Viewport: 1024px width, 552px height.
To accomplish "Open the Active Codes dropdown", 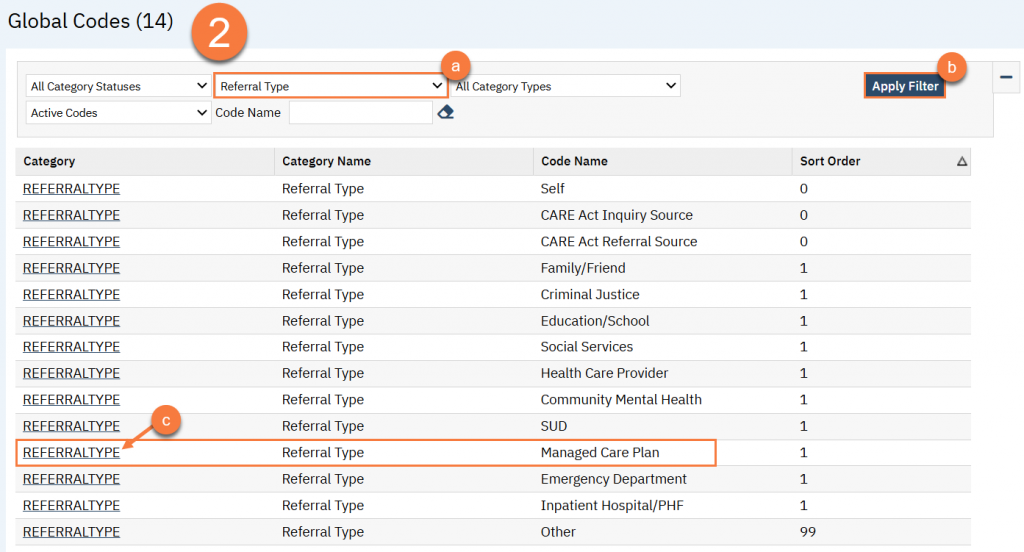I will point(118,113).
